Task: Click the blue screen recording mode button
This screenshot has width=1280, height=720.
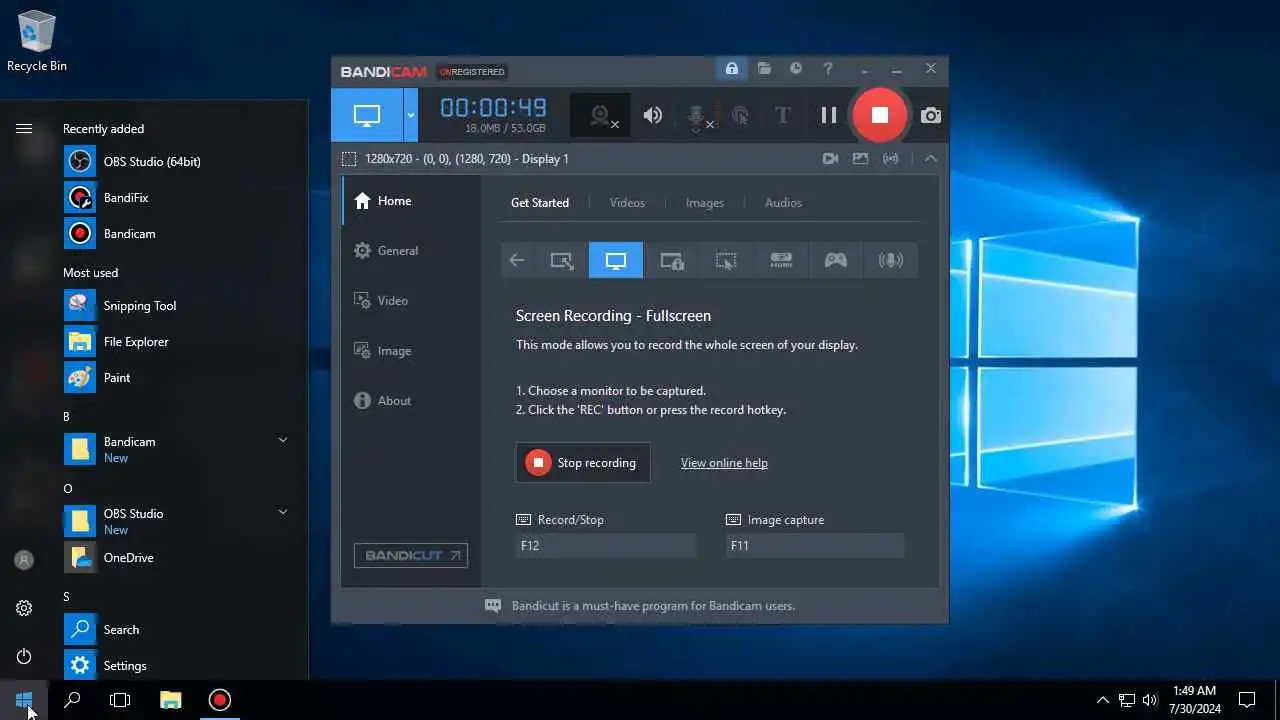Action: pyautogui.click(x=367, y=115)
